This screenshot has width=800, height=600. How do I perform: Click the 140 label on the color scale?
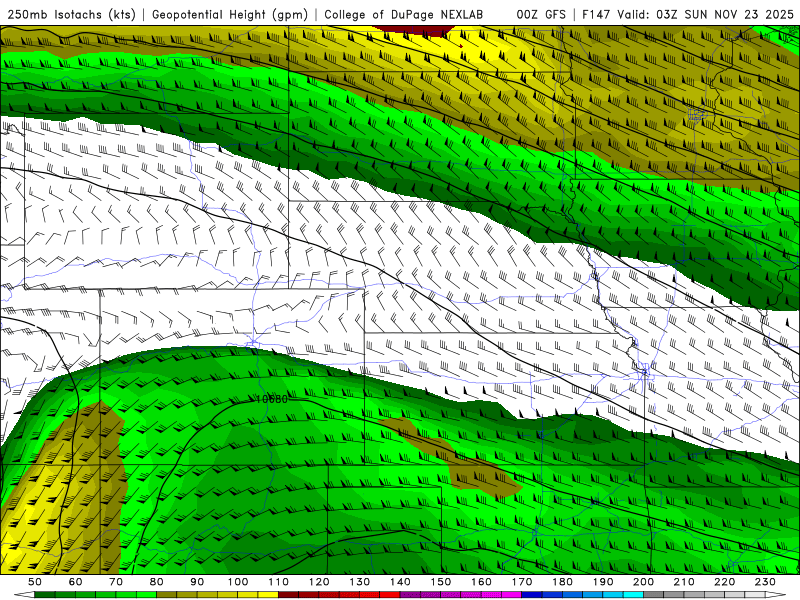[x=400, y=582]
